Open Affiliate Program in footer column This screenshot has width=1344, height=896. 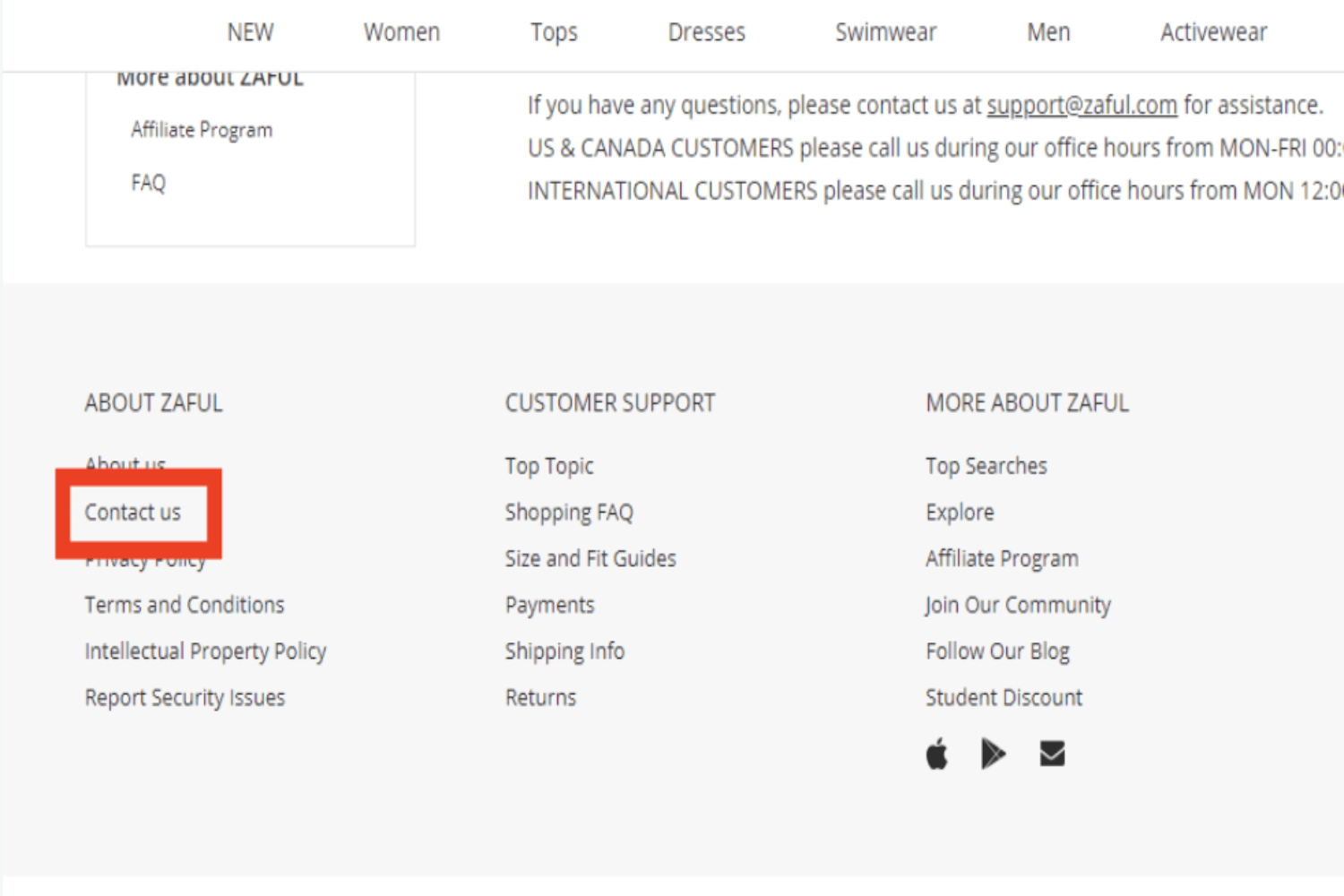1002,559
